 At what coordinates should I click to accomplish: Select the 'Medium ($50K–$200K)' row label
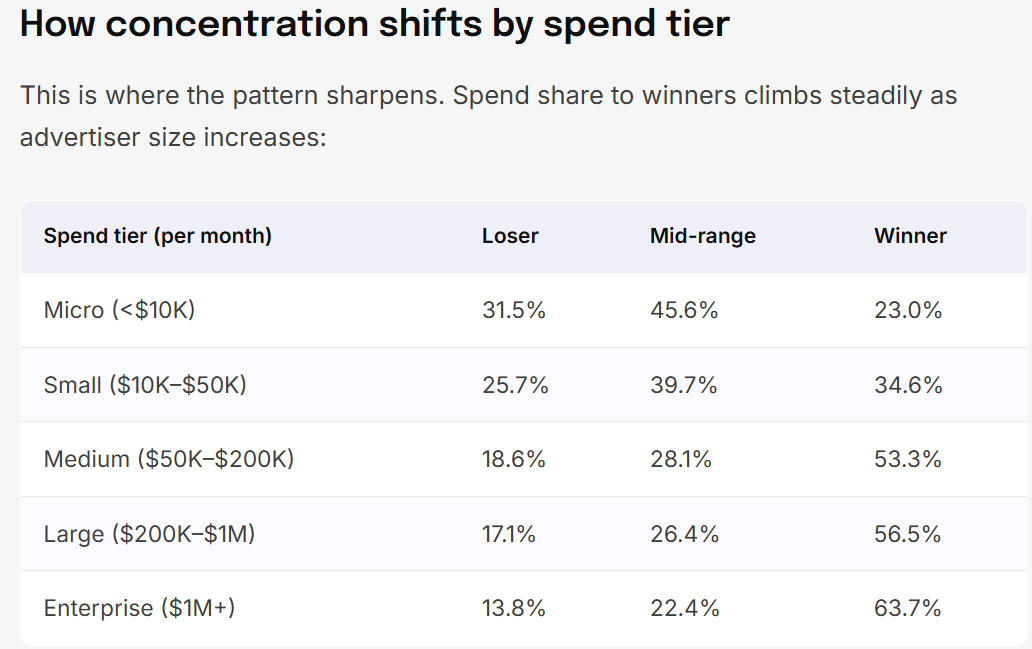[168, 459]
